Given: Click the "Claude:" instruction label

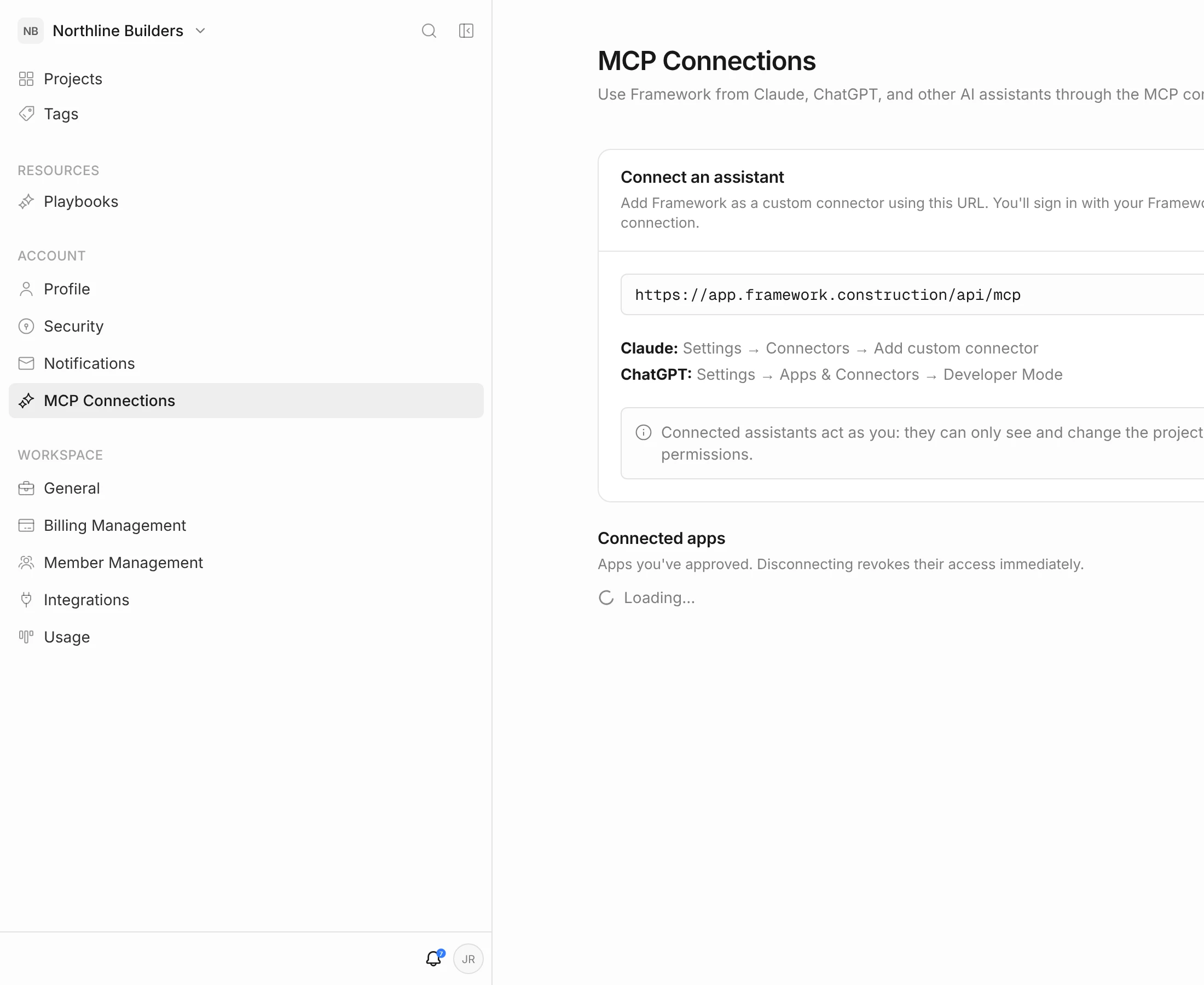Looking at the screenshot, I should [x=649, y=348].
